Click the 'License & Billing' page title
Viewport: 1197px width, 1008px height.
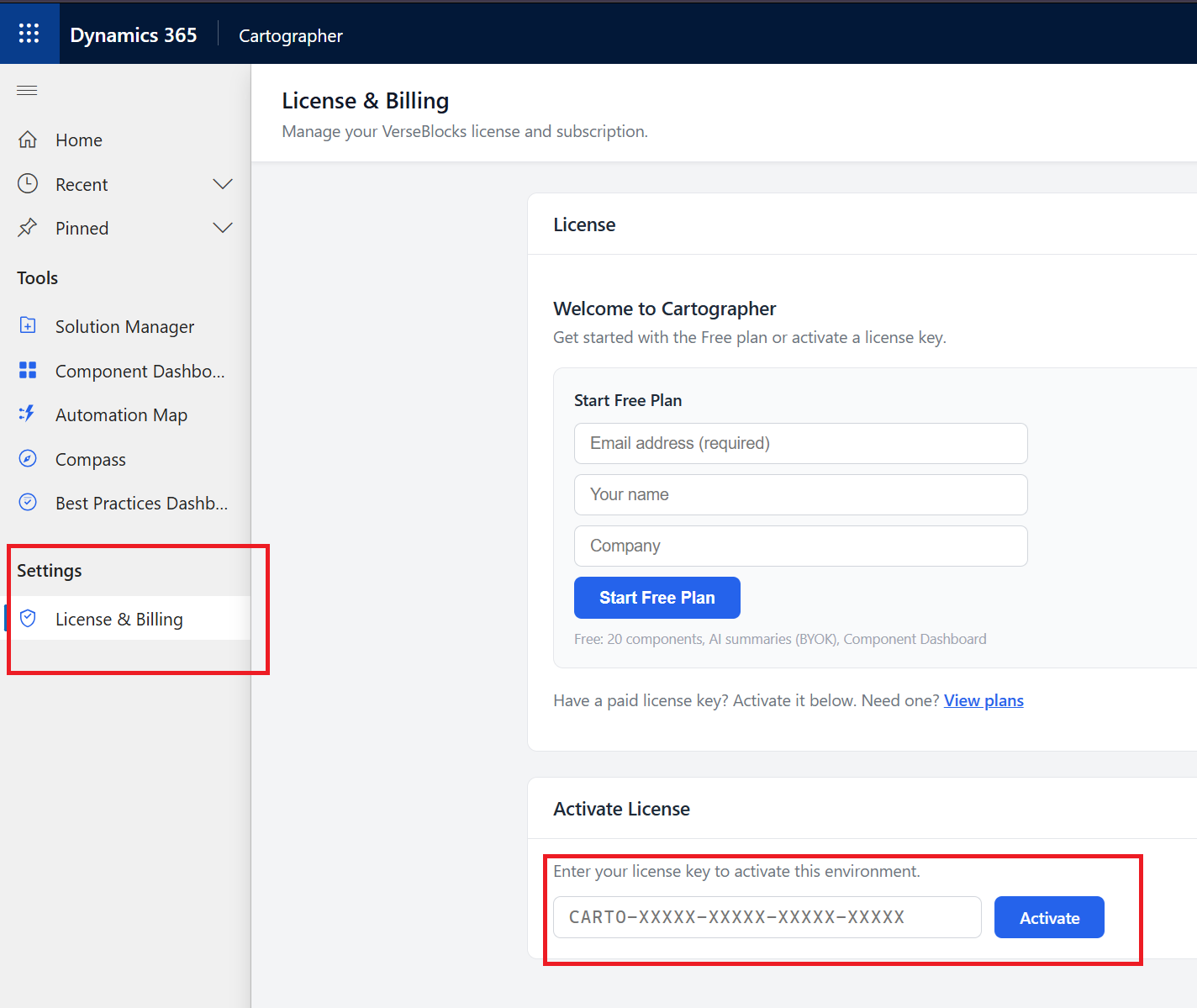[x=366, y=101]
